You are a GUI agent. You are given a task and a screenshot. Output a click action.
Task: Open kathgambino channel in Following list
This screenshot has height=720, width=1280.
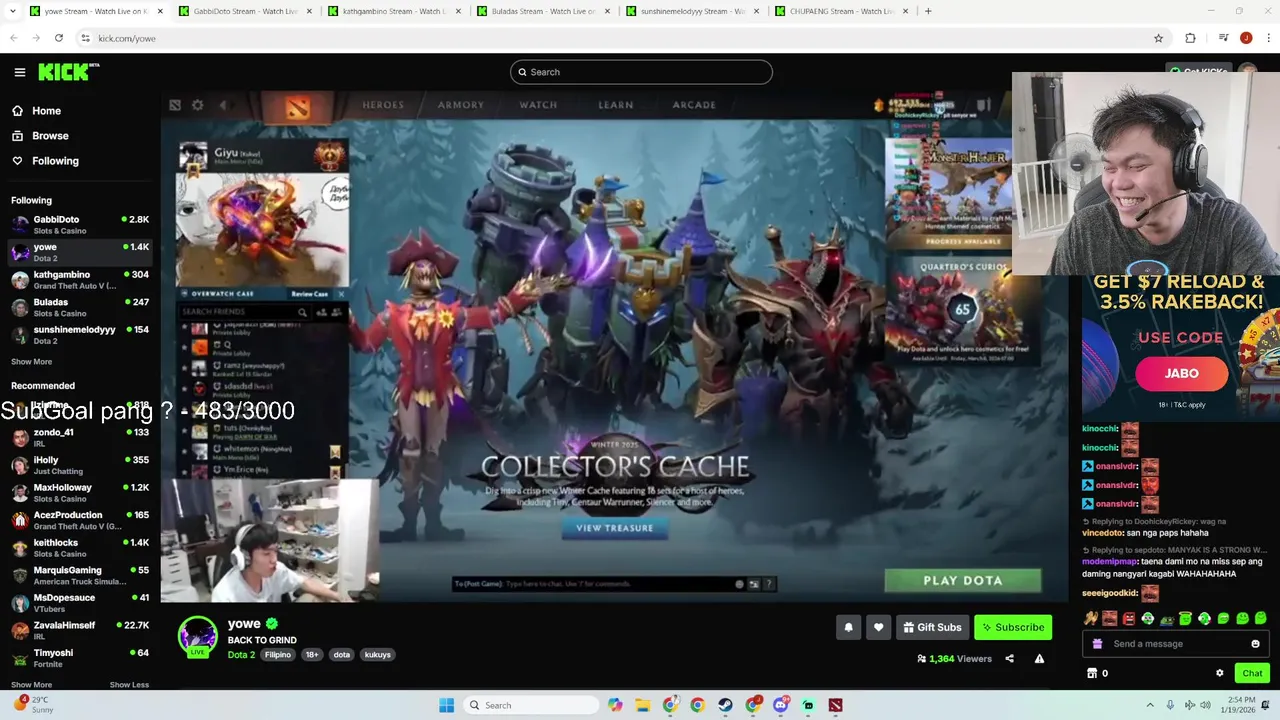(80, 280)
